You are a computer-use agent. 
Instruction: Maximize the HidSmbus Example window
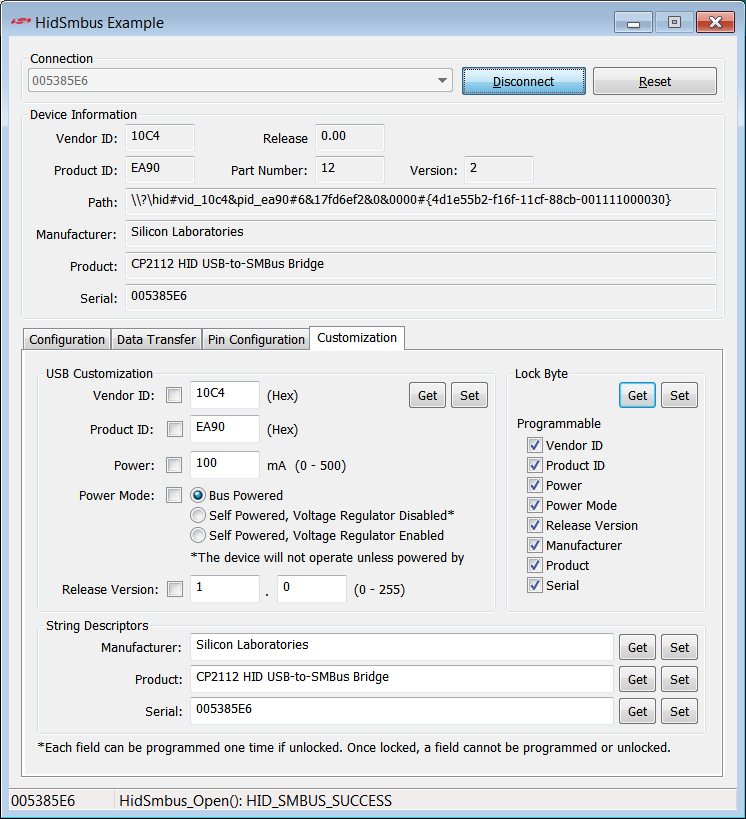click(x=674, y=22)
